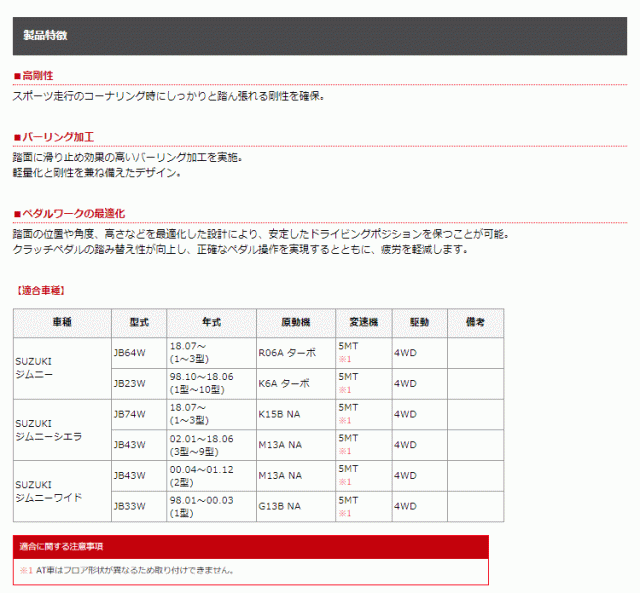Select the SUZUKI ジムニーシエラ vehicle cell
640x593 pixels.
[61, 430]
